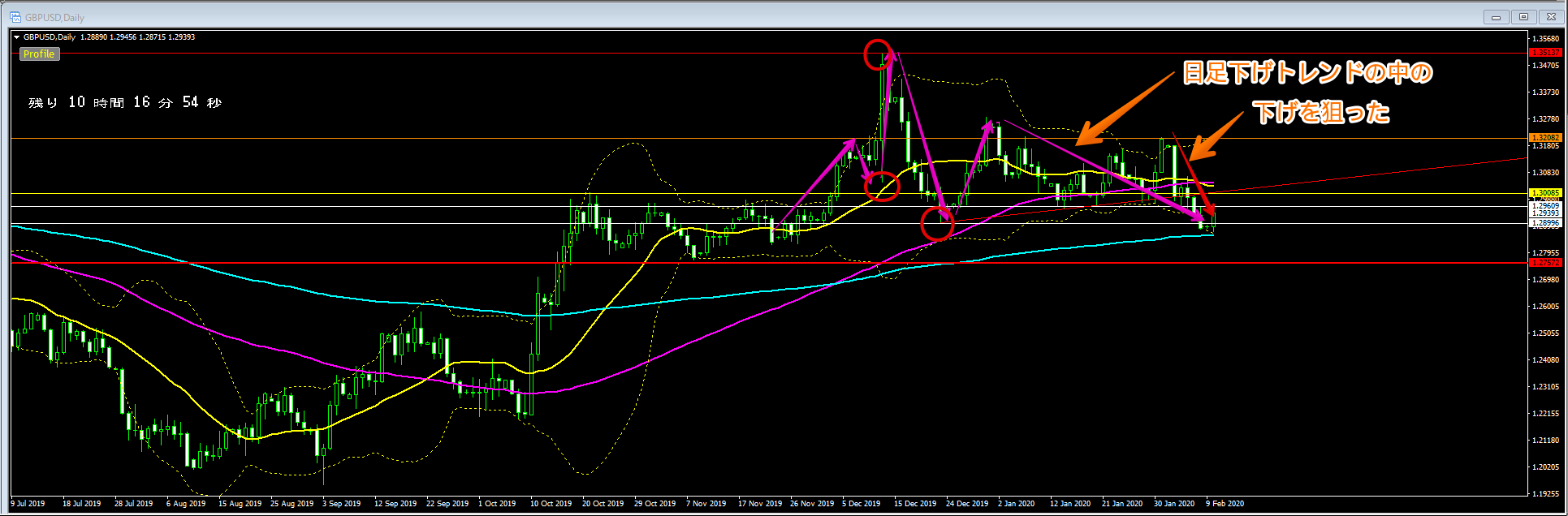The height and width of the screenshot is (516, 1568).
Task: Select the red 1.35137 price label
Action: point(1544,53)
